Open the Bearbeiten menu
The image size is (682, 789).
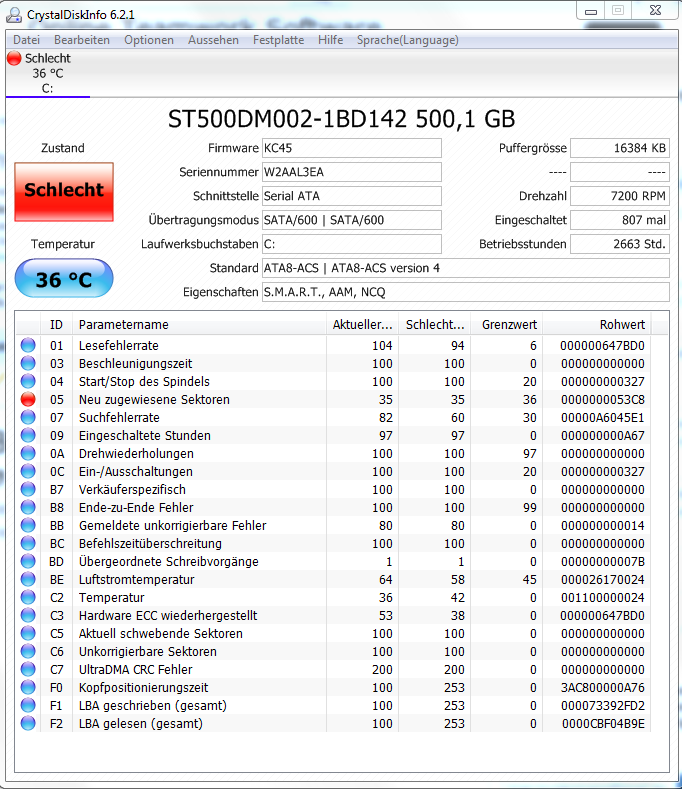point(82,40)
